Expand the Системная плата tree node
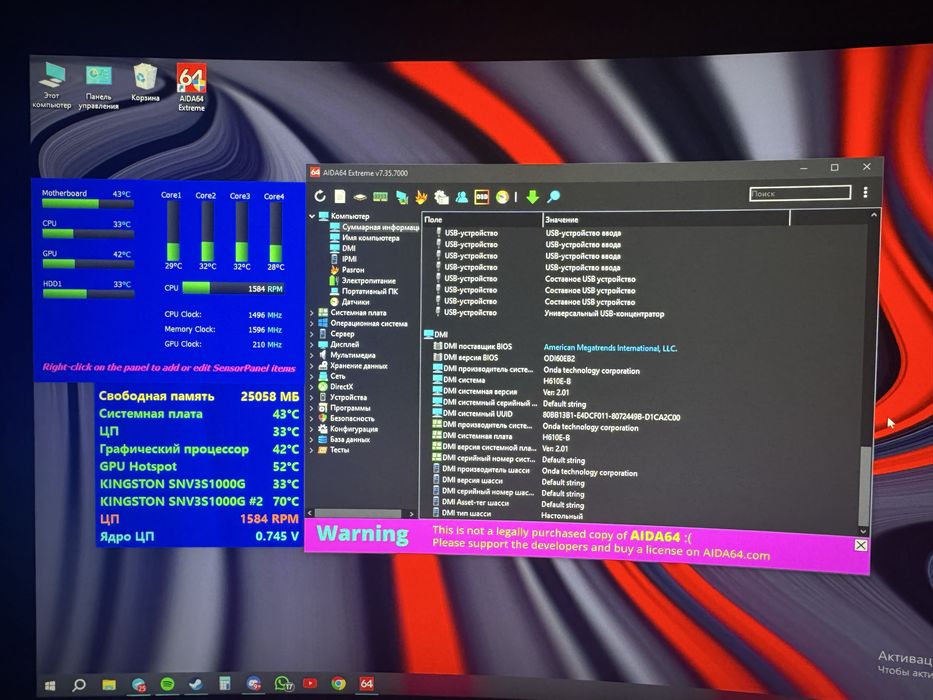Viewport: 933px width, 700px height. point(311,312)
